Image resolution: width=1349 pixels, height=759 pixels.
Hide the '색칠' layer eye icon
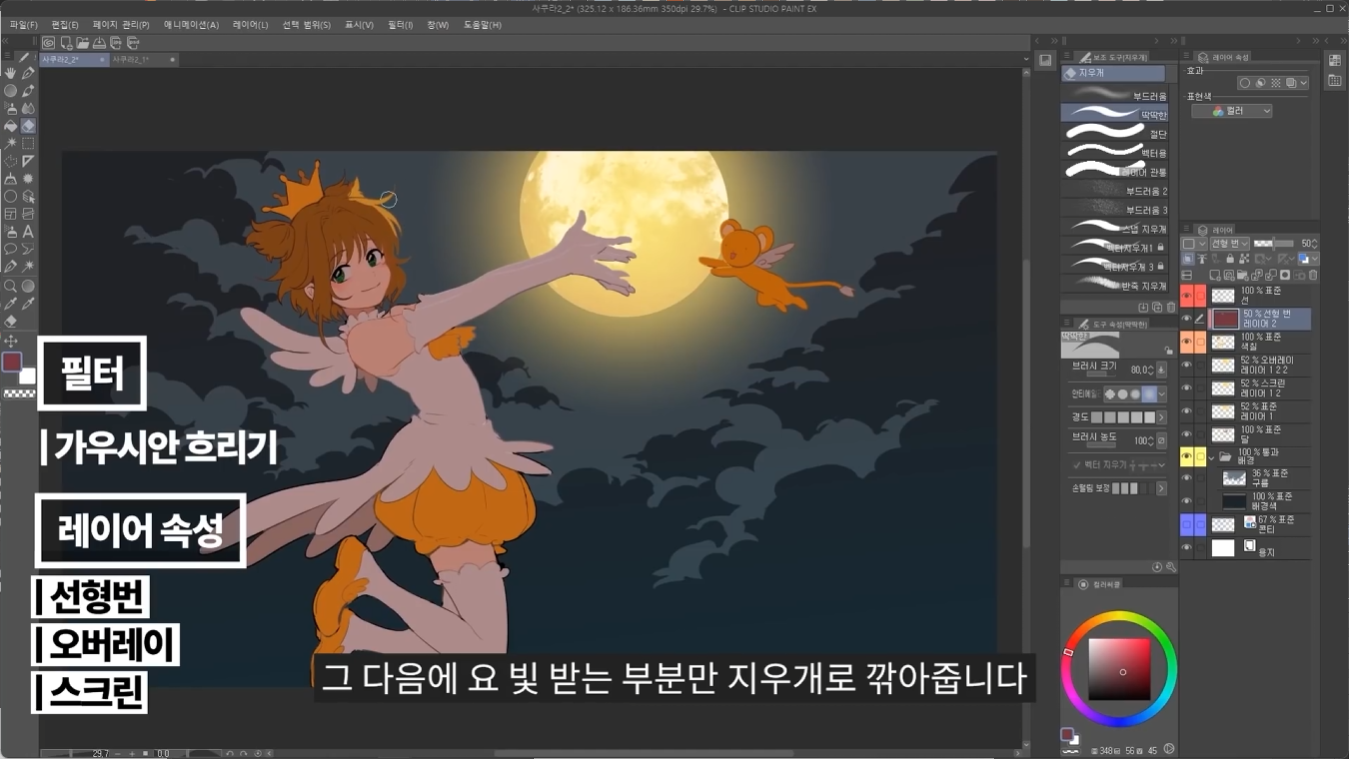coord(1186,342)
